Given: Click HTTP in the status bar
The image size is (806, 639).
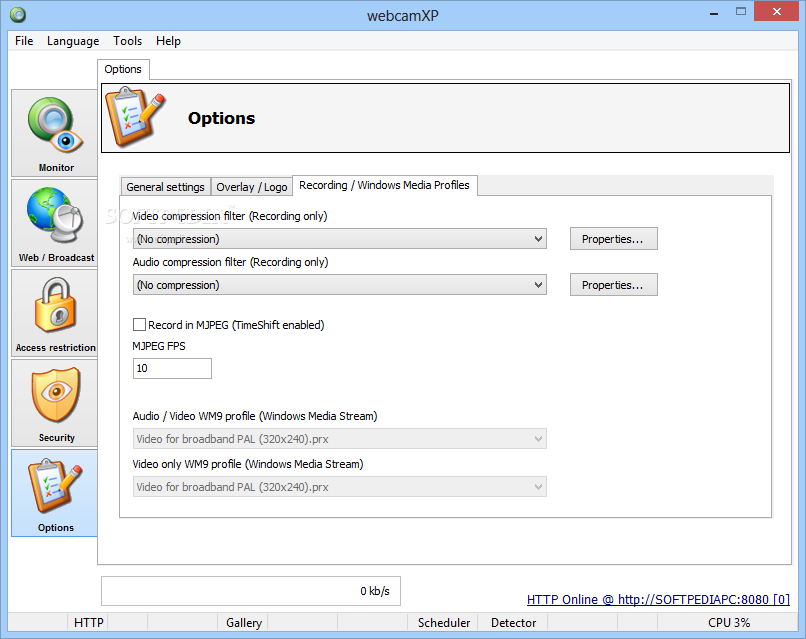Looking at the screenshot, I should [x=88, y=623].
